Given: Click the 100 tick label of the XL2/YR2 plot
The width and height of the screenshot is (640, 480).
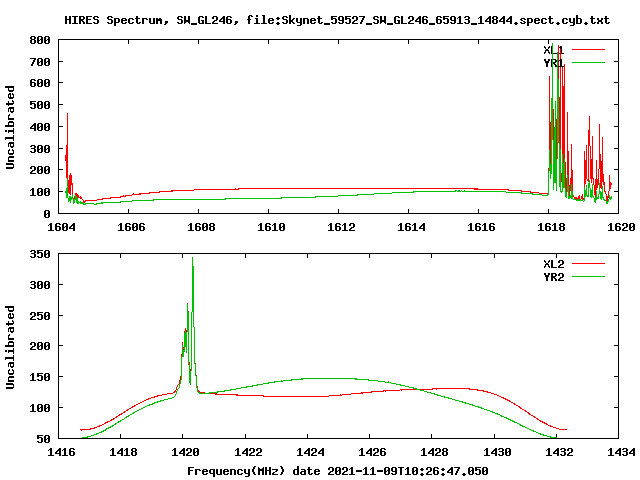Looking at the screenshot, I should (40, 408).
